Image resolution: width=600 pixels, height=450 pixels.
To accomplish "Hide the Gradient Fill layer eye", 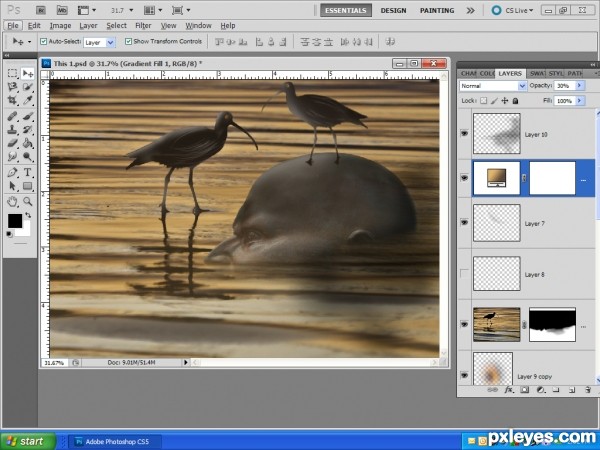I will point(464,178).
